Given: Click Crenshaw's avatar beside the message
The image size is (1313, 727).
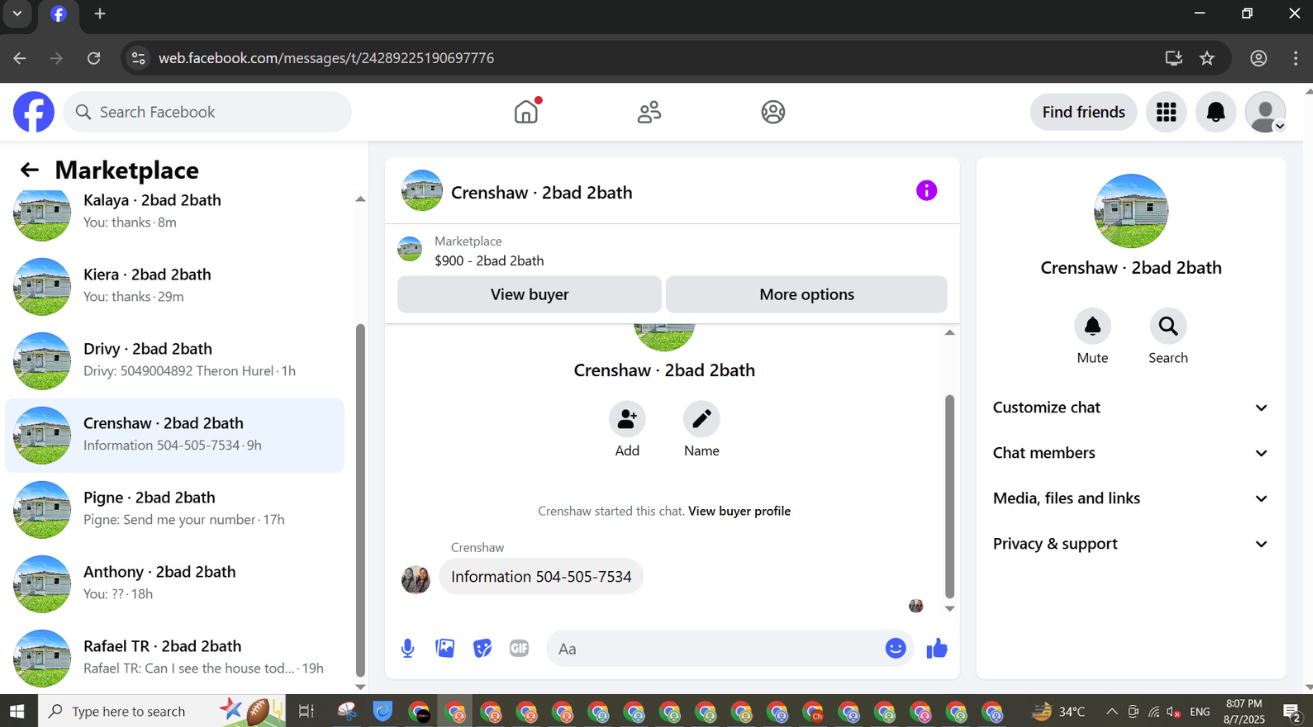Looking at the screenshot, I should (x=416, y=579).
